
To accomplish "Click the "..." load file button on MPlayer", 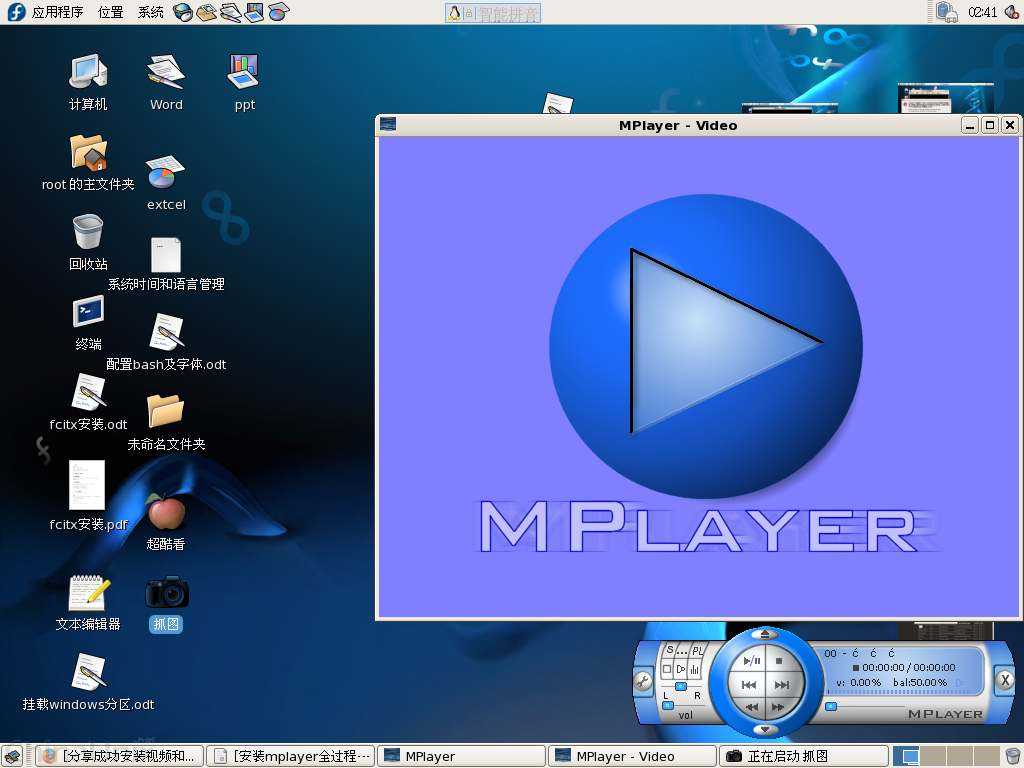I will pyautogui.click(x=682, y=650).
